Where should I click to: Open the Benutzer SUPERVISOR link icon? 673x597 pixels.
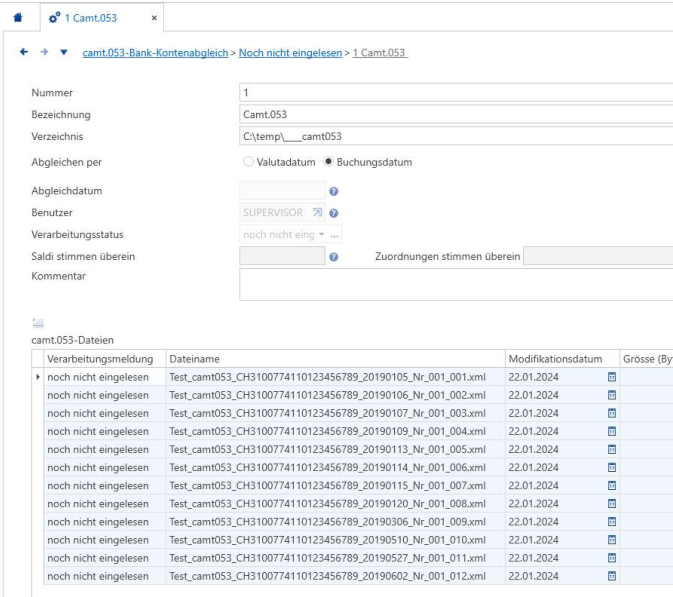coord(317,212)
